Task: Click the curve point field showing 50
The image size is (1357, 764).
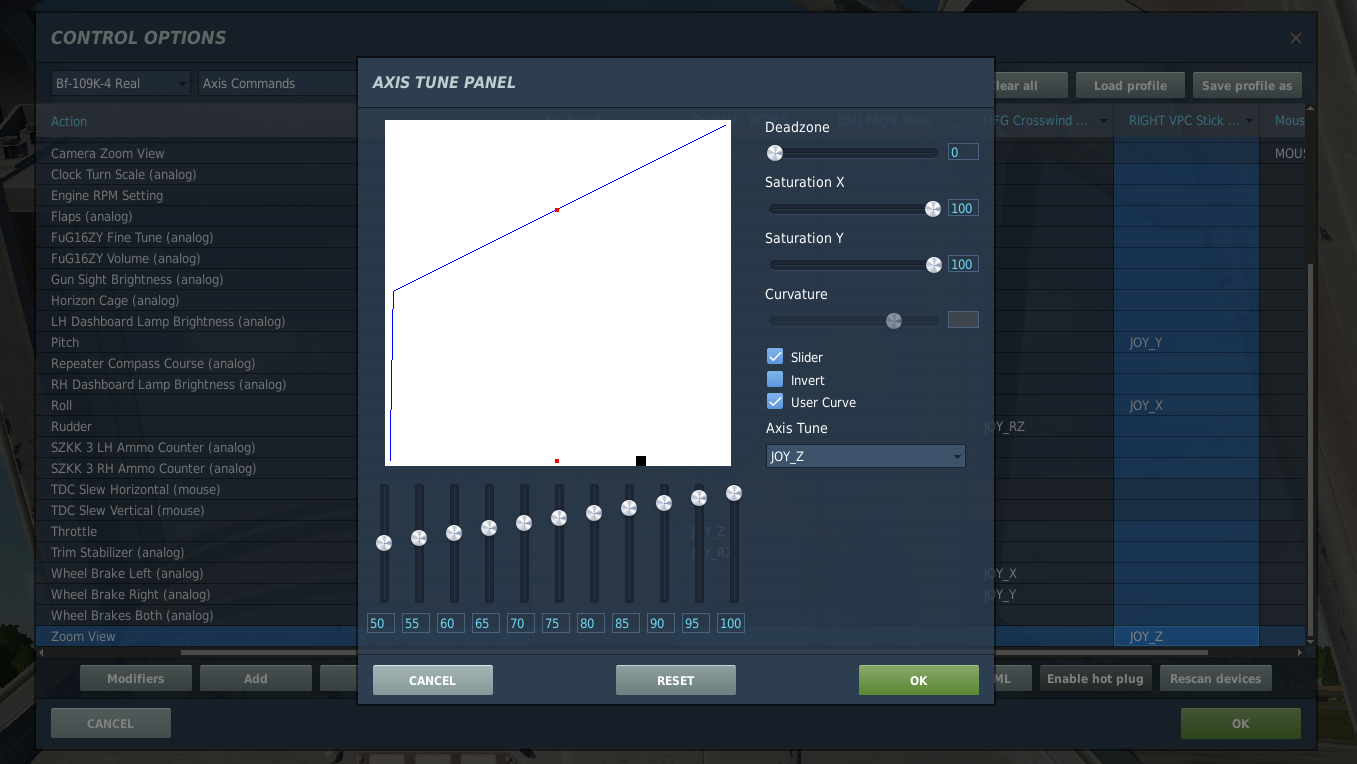Action: point(381,623)
